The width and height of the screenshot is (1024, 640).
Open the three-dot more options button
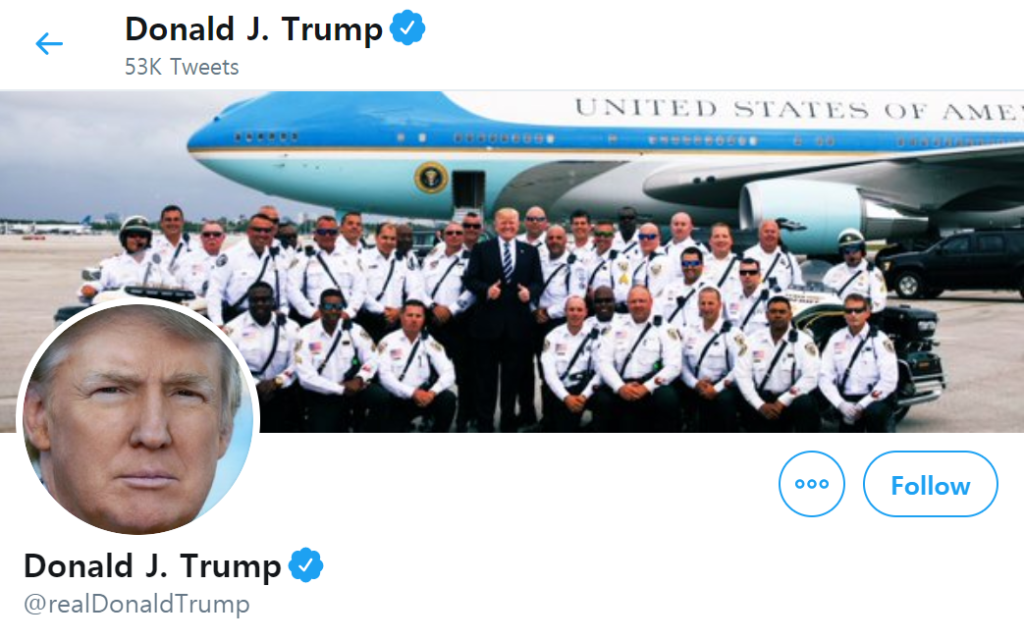click(812, 484)
